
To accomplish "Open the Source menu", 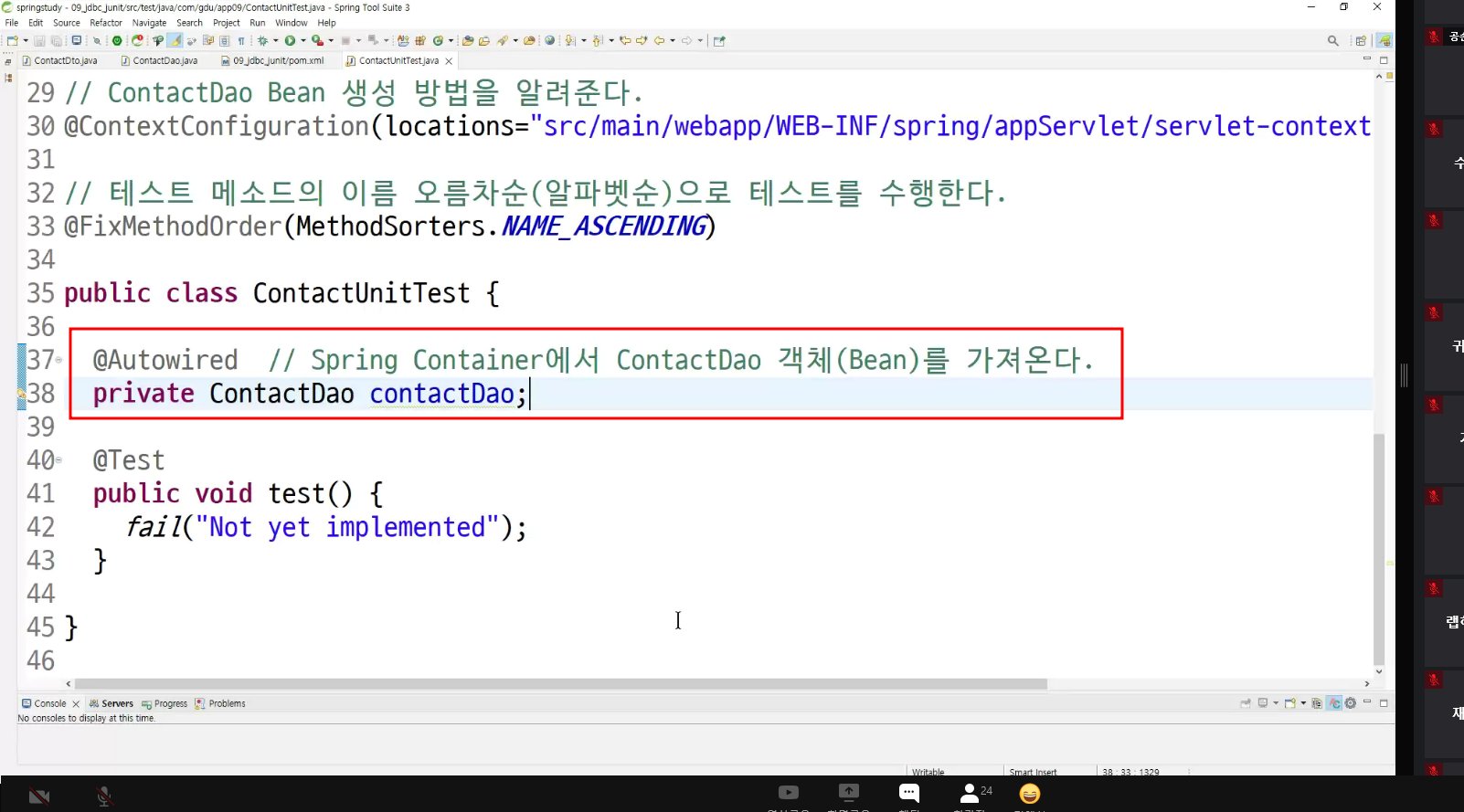I will [66, 23].
